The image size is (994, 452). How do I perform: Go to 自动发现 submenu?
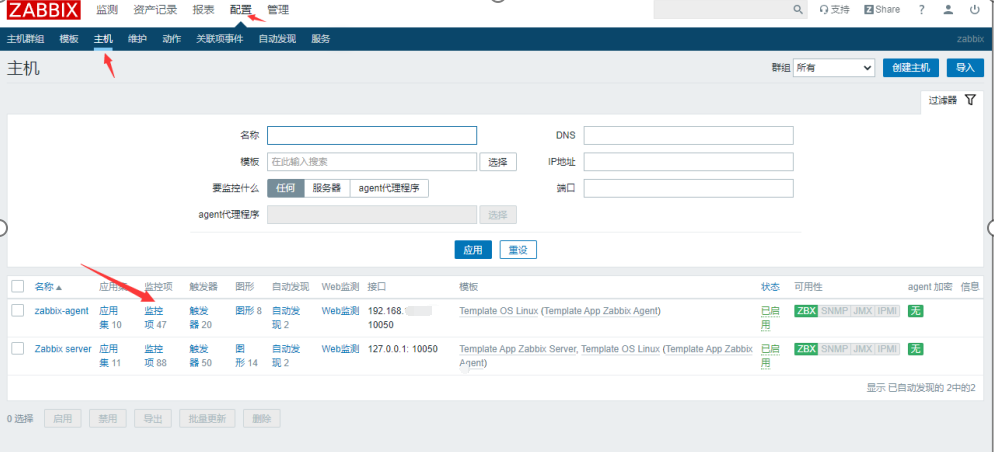pyautogui.click(x=277, y=39)
